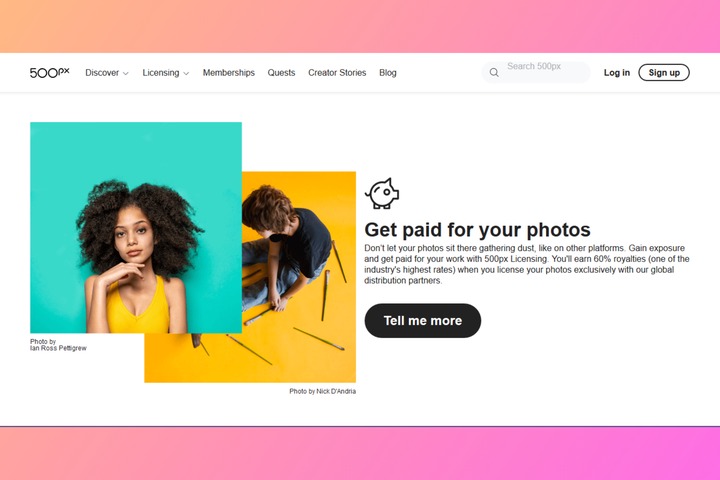
Task: Click Photo by Nick D'Andria credit
Action: pos(322,391)
